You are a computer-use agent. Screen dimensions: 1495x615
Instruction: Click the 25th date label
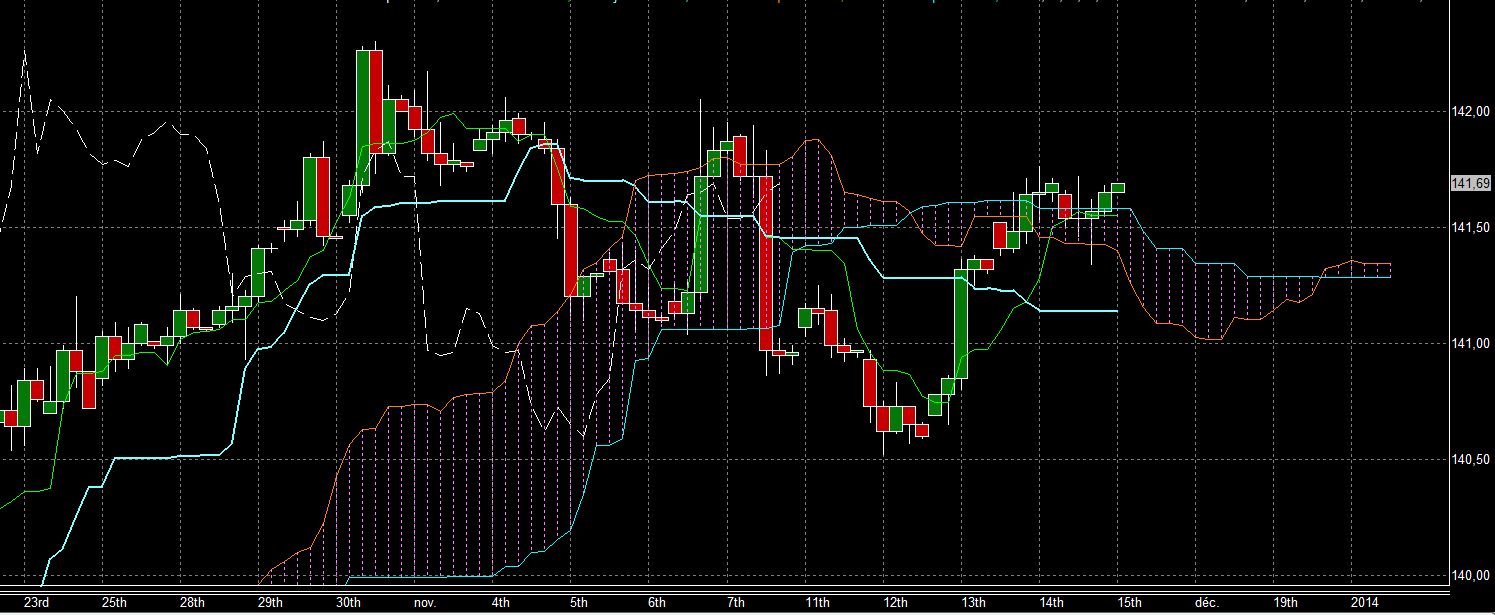(114, 602)
